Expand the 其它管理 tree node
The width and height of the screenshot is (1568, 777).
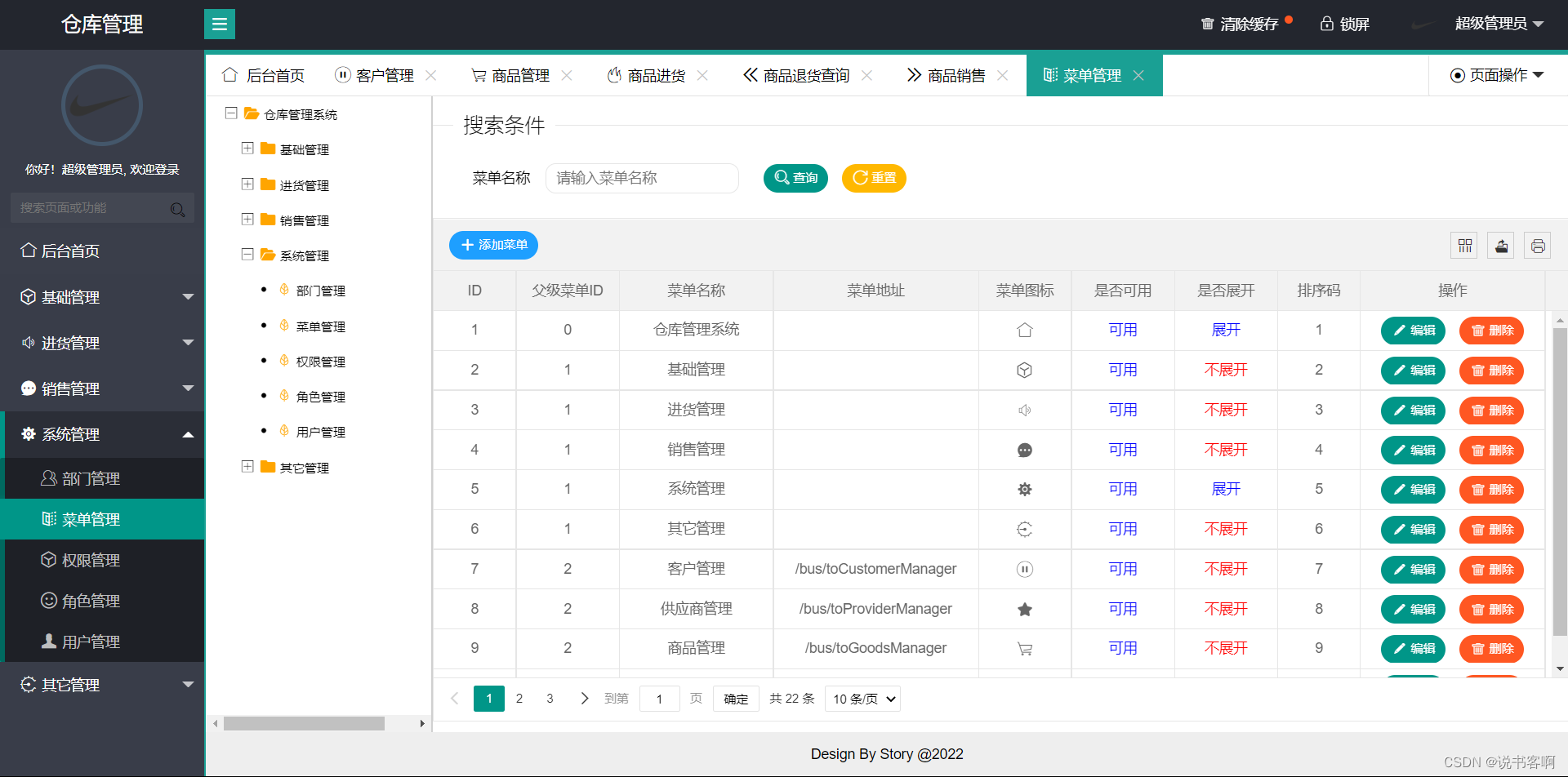point(247,467)
